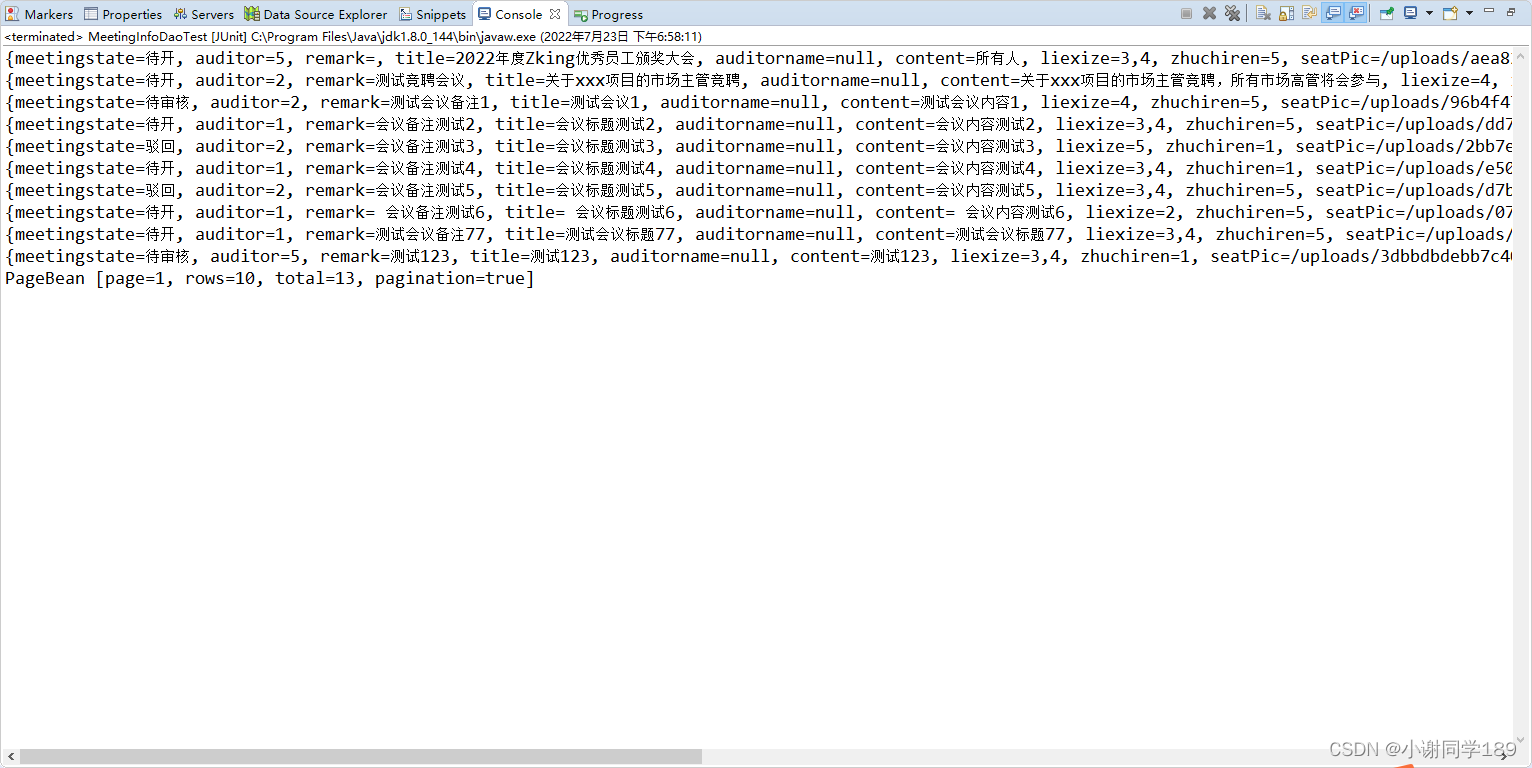Click the Properties tab icon
Viewport: 1532px width, 768px height.
click(x=91, y=14)
